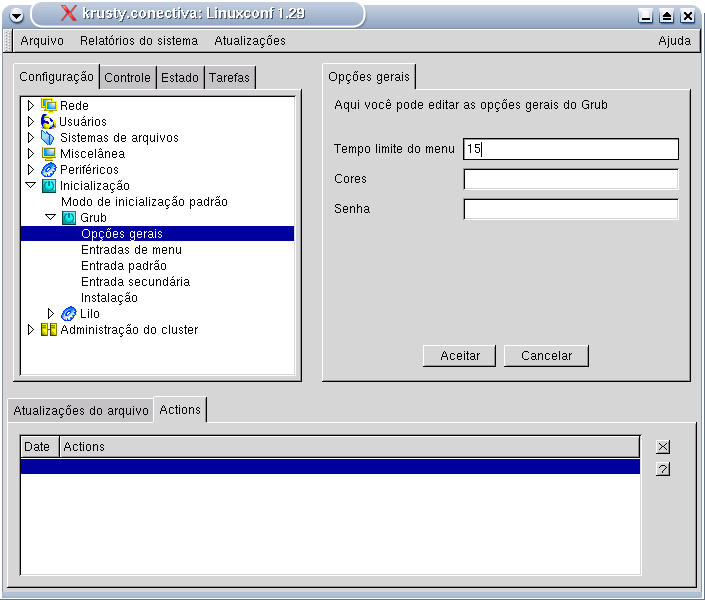The width and height of the screenshot is (705, 600).
Task: Select the Configuração tab
Action: click(x=56, y=76)
